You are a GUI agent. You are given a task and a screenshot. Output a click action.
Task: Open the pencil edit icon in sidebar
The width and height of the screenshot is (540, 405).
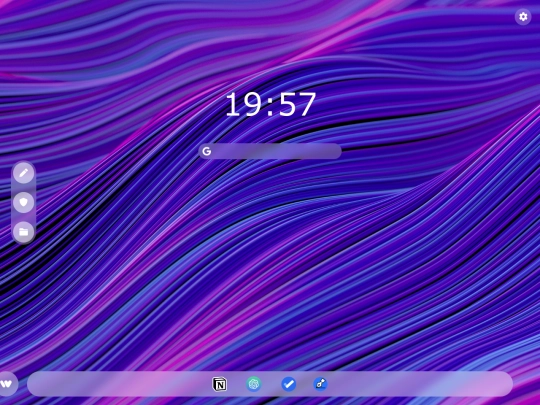[23, 173]
